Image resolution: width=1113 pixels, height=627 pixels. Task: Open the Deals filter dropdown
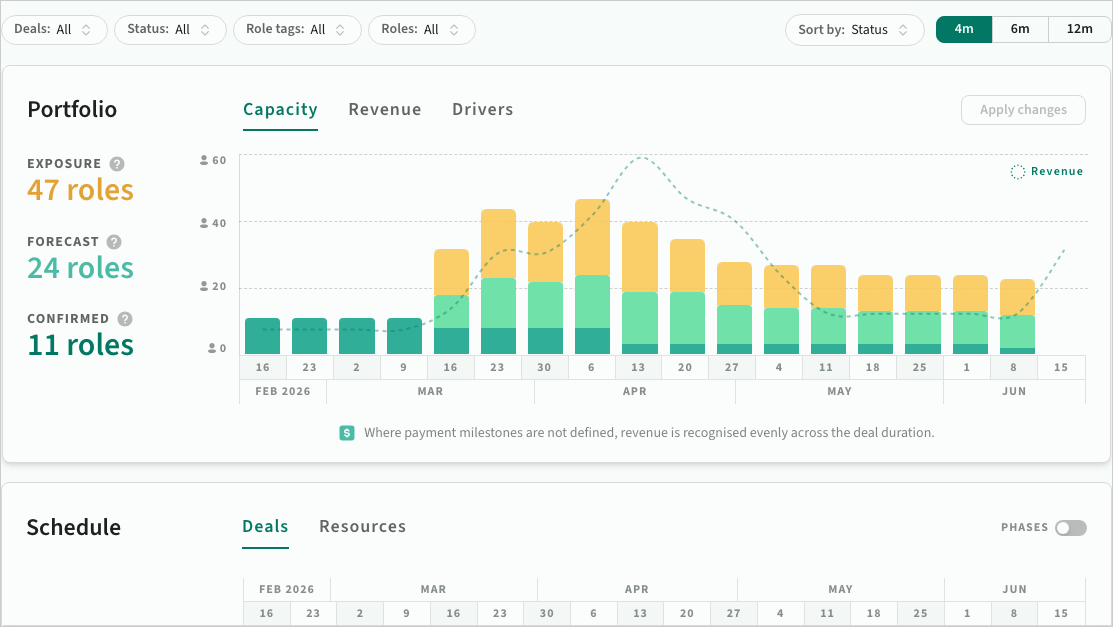click(54, 30)
